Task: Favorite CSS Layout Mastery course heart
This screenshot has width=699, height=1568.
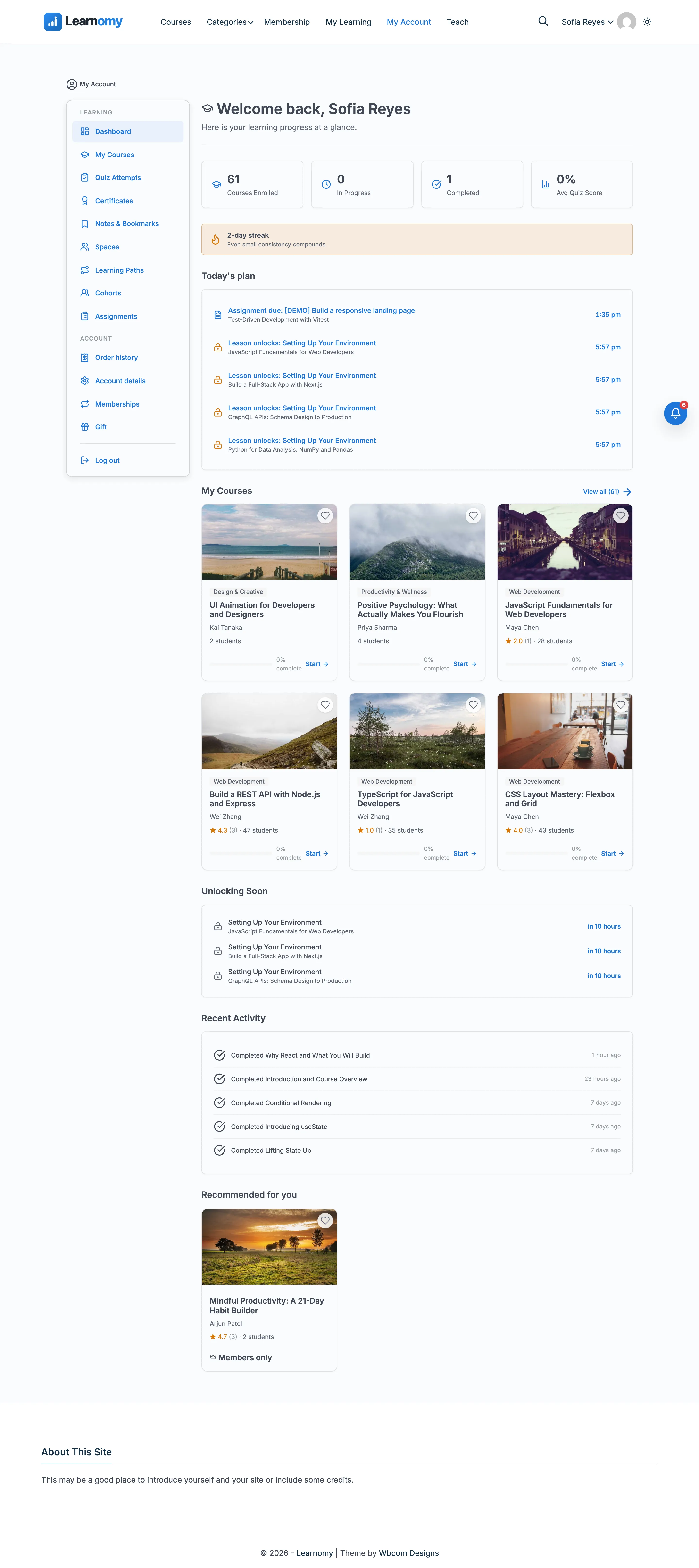Action: [620, 705]
